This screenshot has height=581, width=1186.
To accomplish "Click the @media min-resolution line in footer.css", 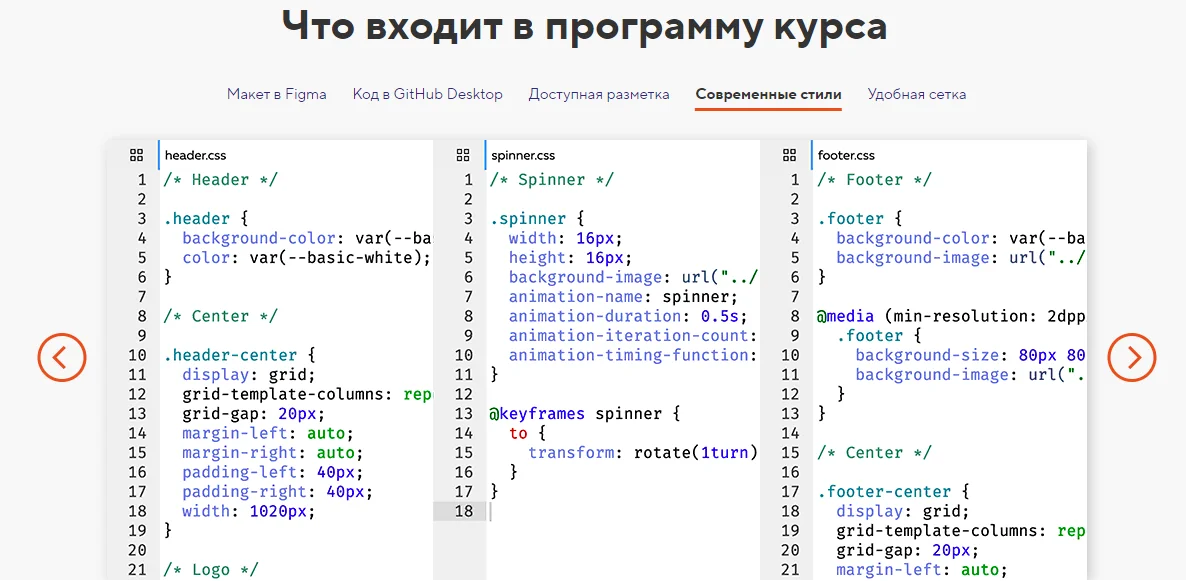I will 950,316.
